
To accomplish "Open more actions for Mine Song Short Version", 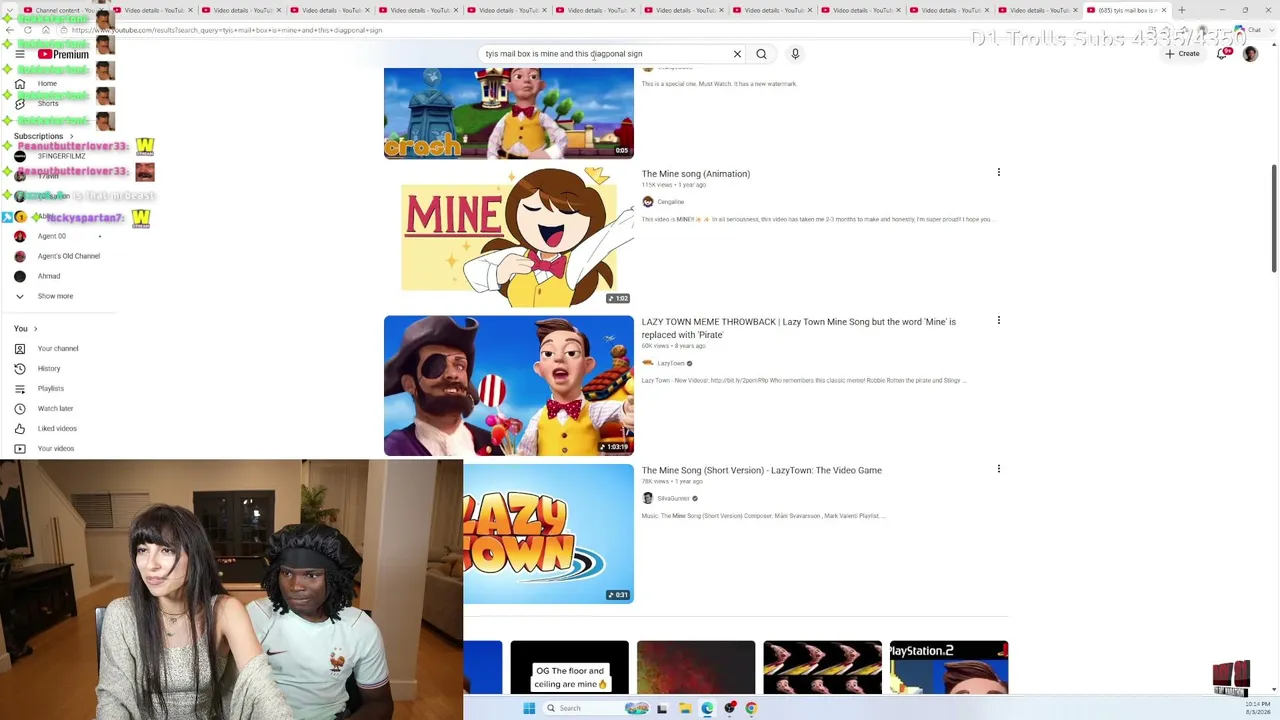I will (998, 469).
